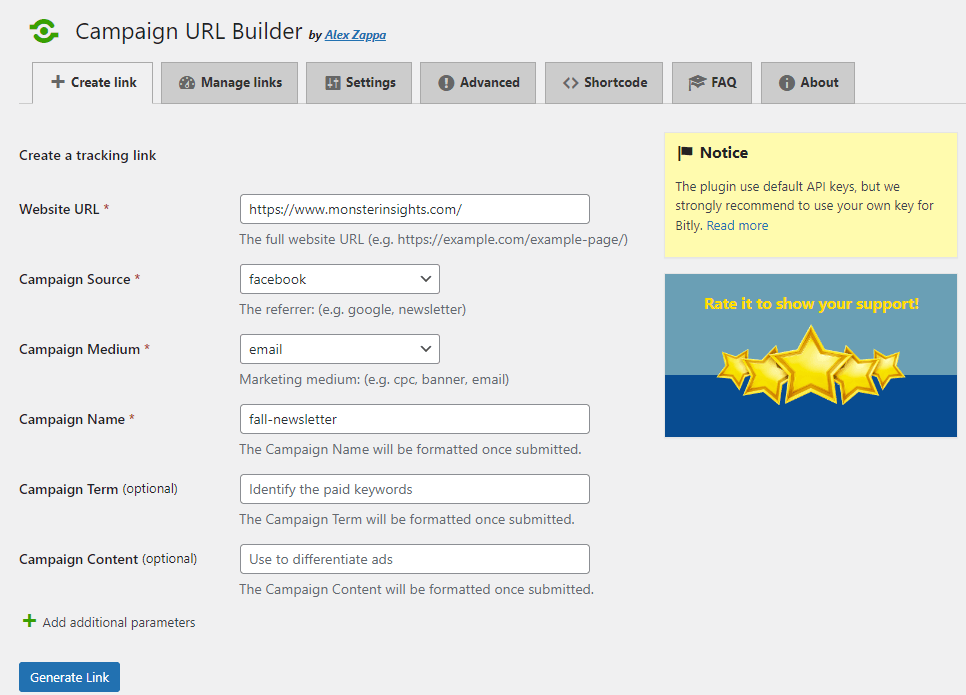
Task: Click the flag icon in the Notice box
Action: click(685, 152)
